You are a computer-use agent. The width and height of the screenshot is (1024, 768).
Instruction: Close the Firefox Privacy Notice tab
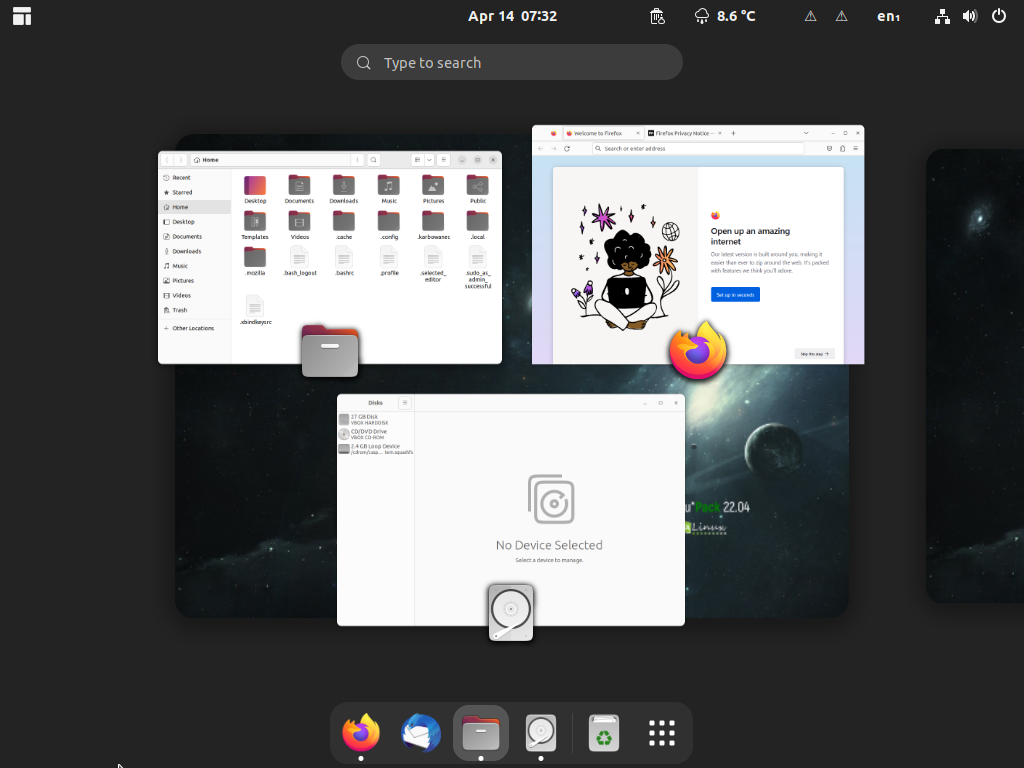(720, 133)
